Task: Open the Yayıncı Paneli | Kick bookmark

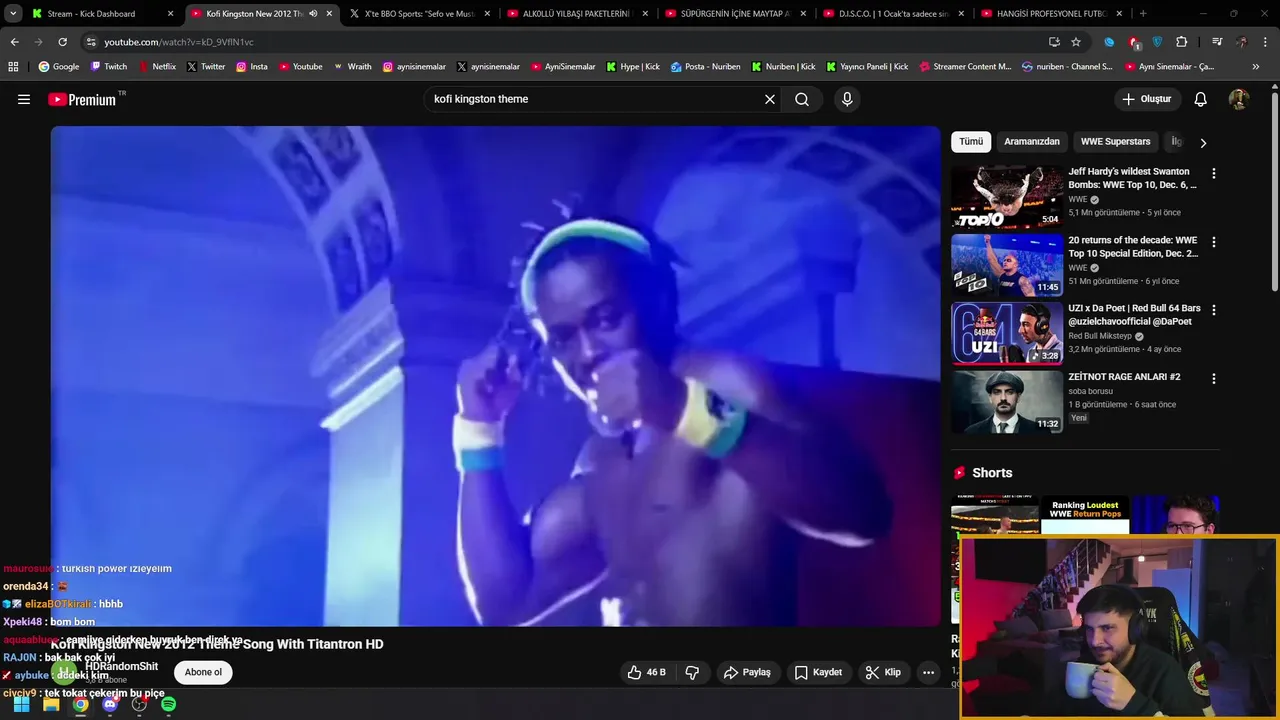Action: pos(867,66)
